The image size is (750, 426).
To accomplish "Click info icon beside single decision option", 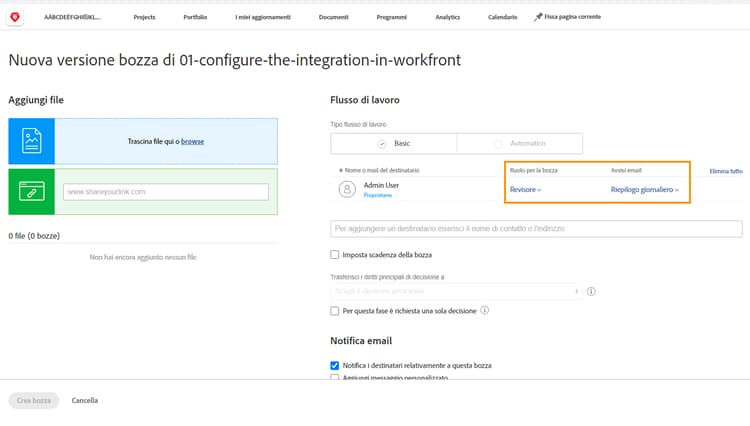I will (x=485, y=311).
